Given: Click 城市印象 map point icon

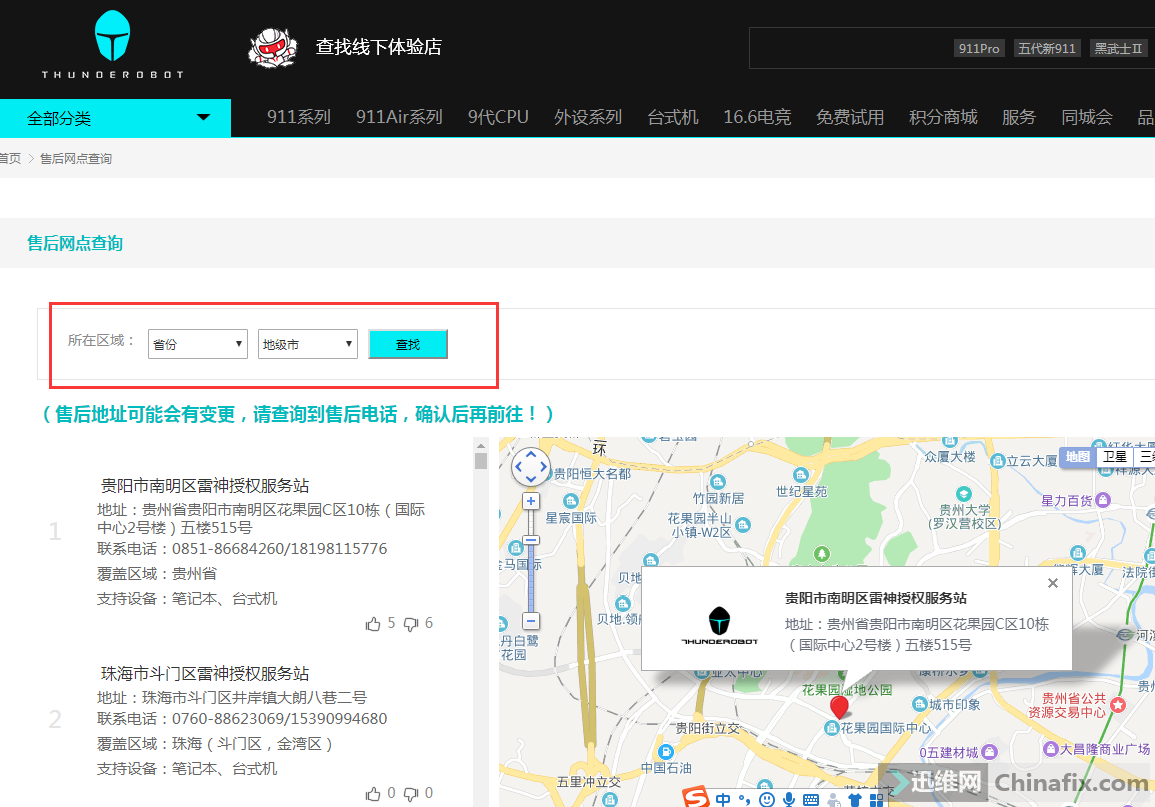Looking at the screenshot, I should pos(919,704).
